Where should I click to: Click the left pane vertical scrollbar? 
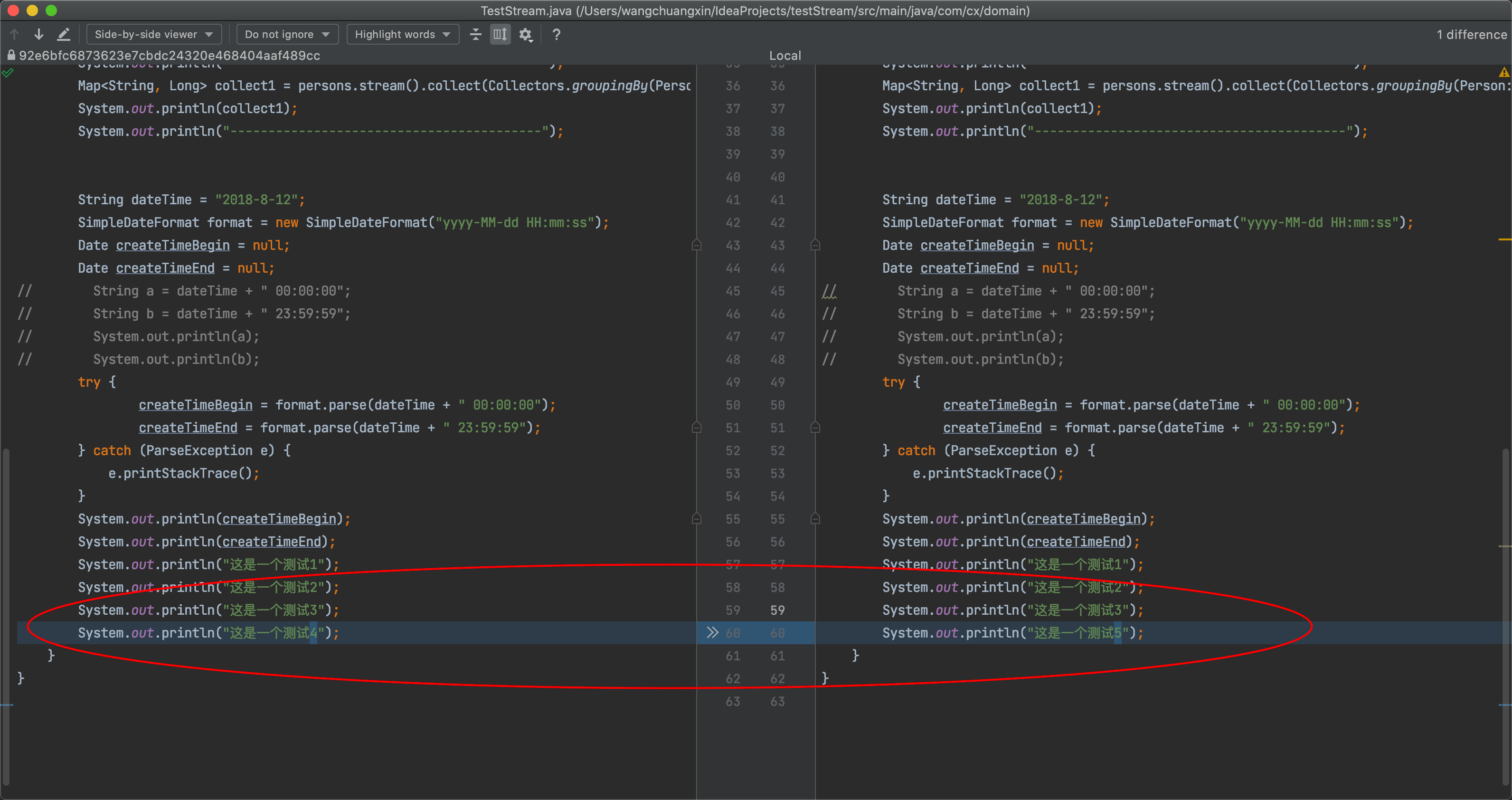pos(6,617)
